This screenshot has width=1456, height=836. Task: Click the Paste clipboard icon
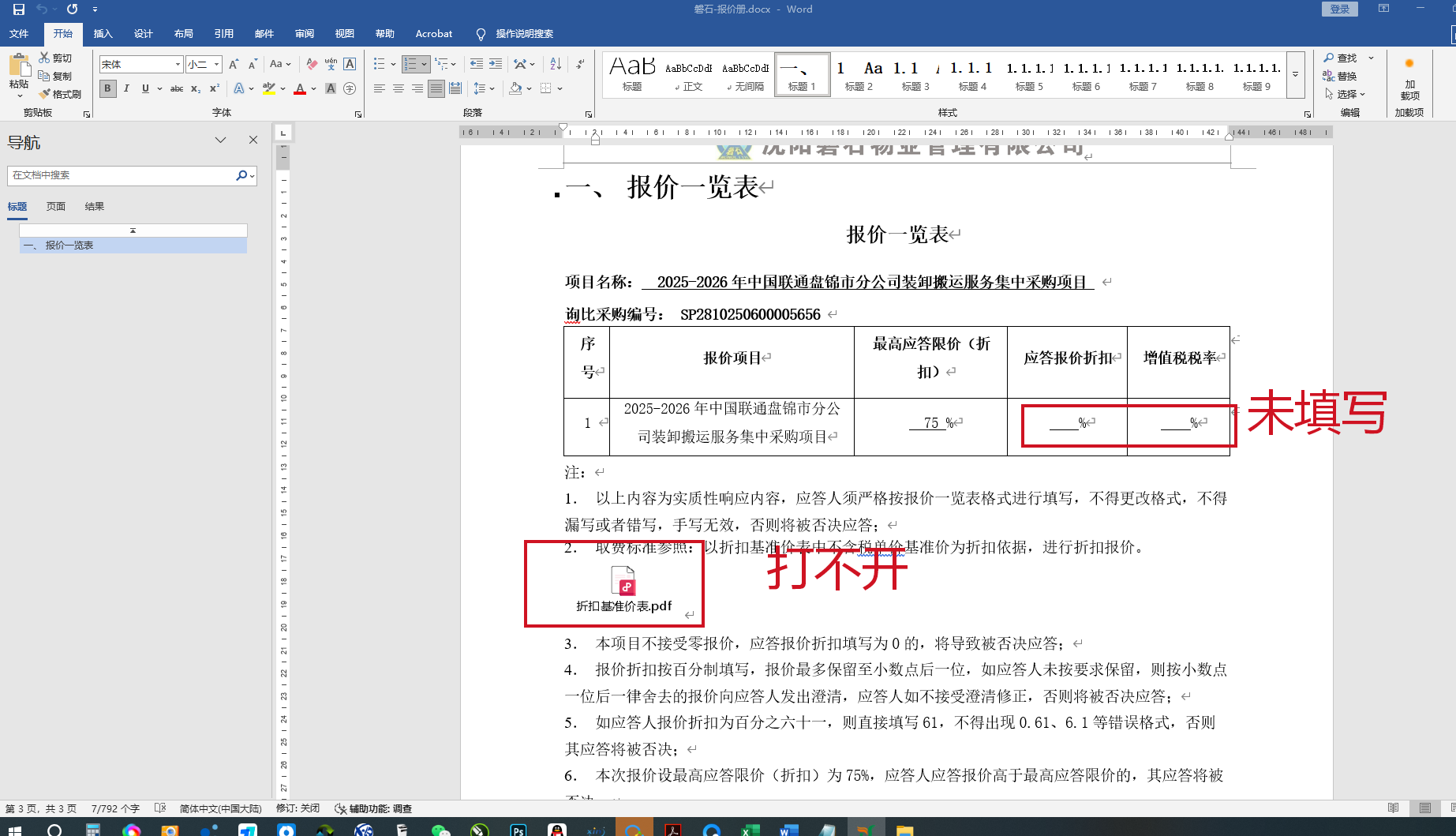click(19, 66)
